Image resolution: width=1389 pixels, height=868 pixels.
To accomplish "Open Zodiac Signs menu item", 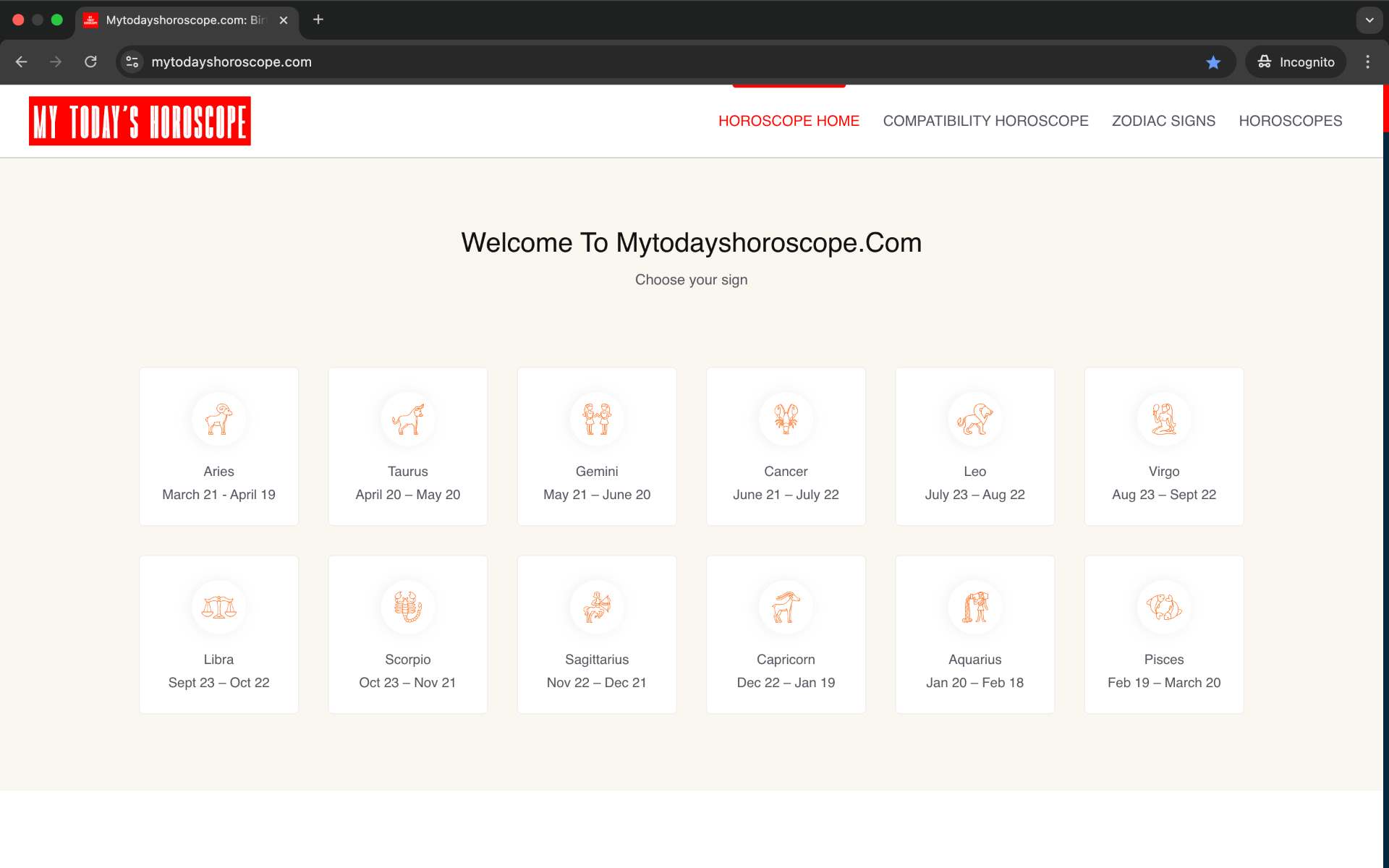I will pos(1163,121).
